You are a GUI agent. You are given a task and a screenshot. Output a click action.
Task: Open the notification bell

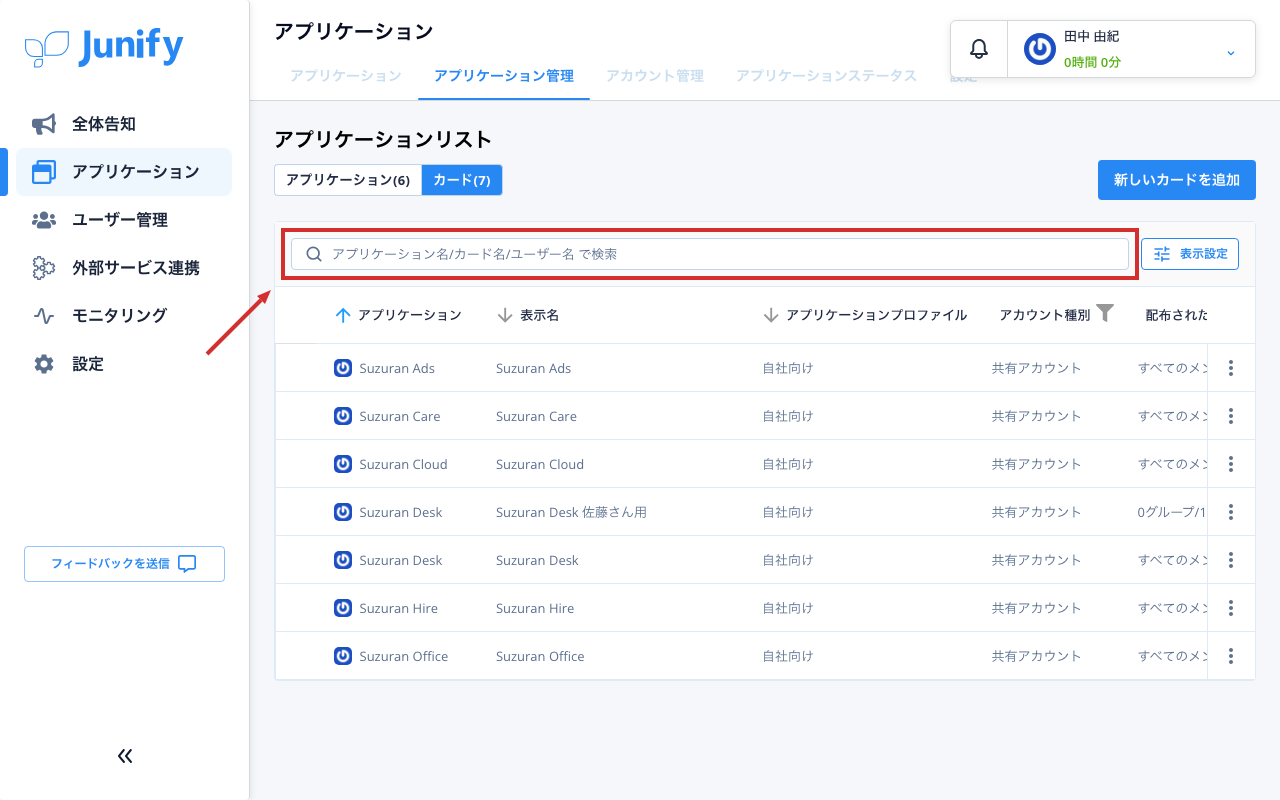coord(979,49)
